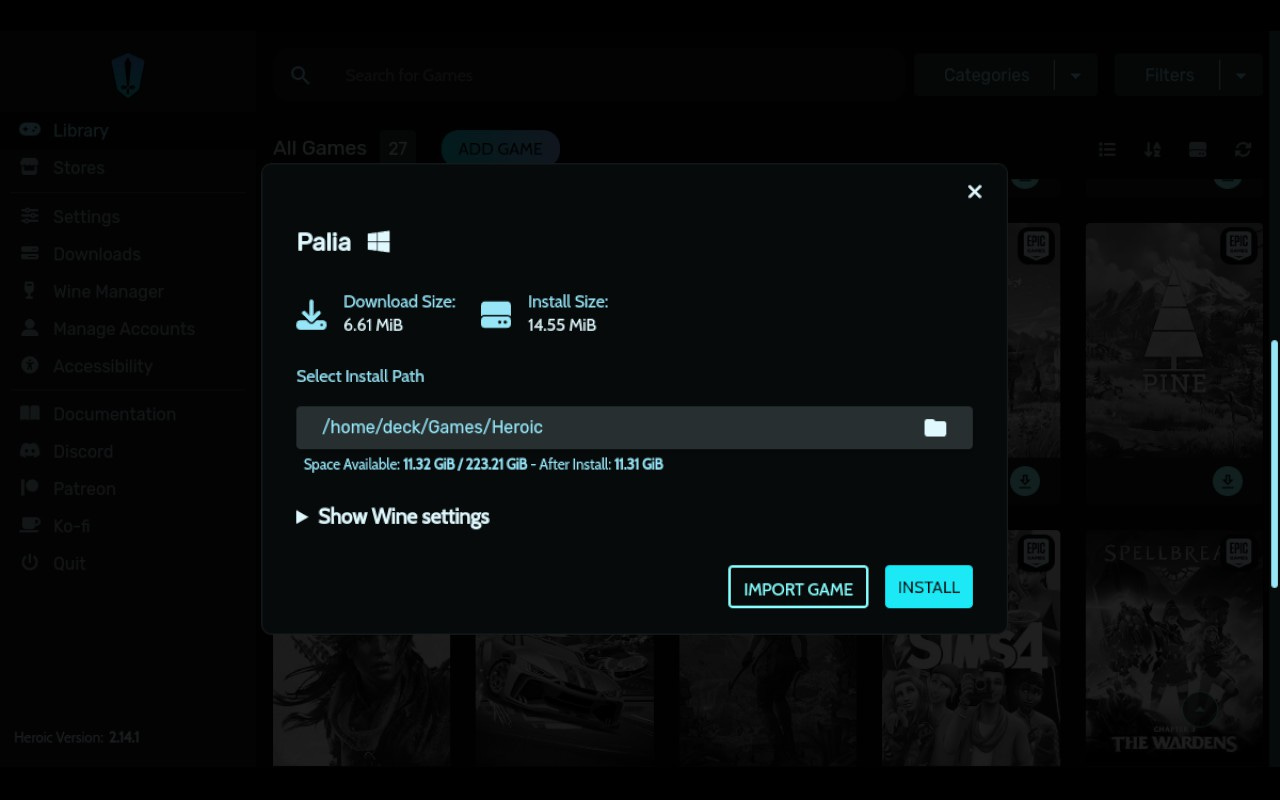
Task: Open the Categories dropdown arrow
Action: pyautogui.click(x=1075, y=76)
